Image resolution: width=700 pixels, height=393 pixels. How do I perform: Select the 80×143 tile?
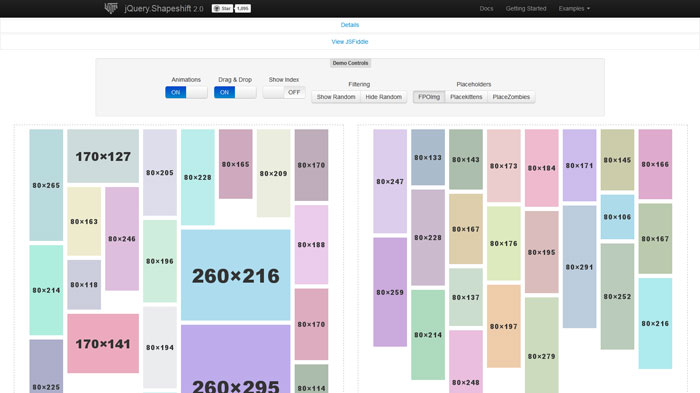466,159
